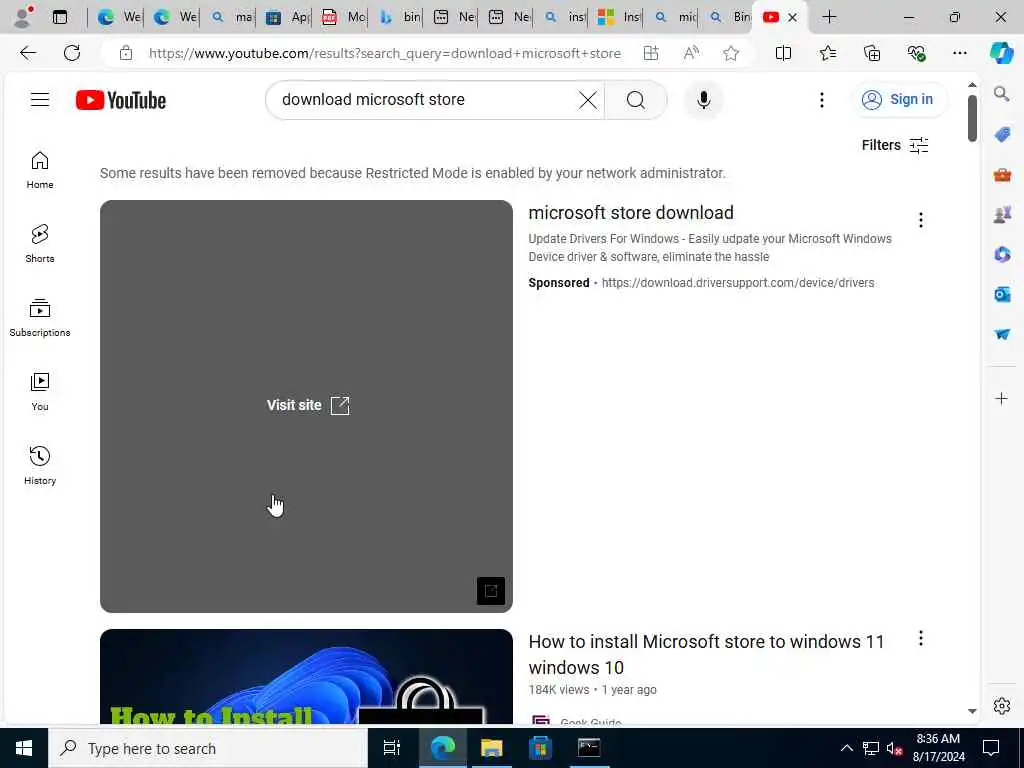
Task: Open more options for the install video
Action: 921,638
